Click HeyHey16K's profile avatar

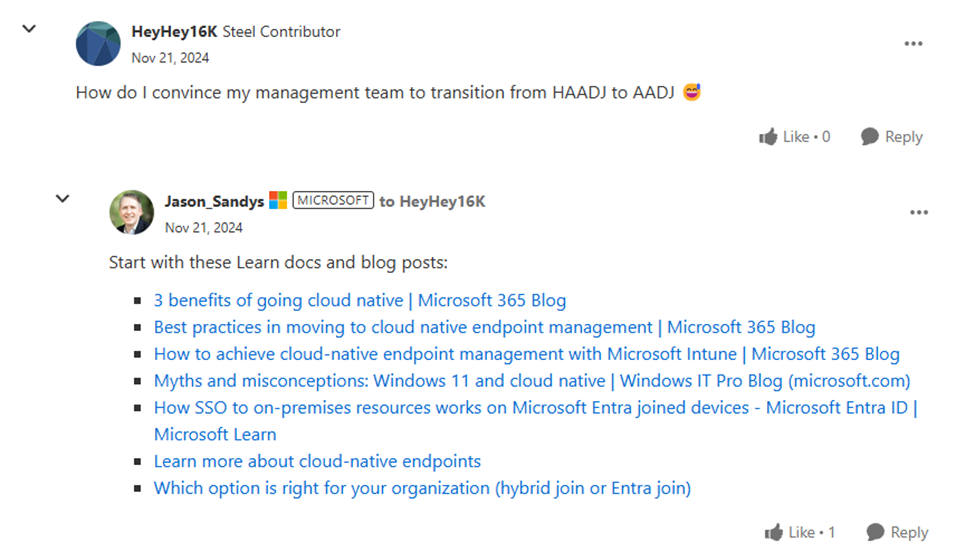coord(98,43)
